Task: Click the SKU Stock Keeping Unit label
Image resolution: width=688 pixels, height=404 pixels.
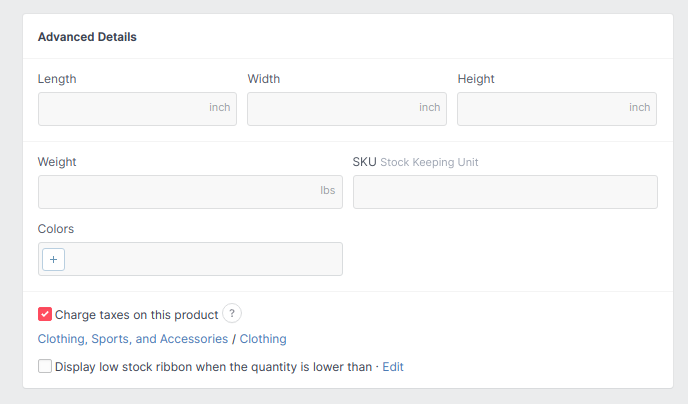Action: [x=415, y=162]
